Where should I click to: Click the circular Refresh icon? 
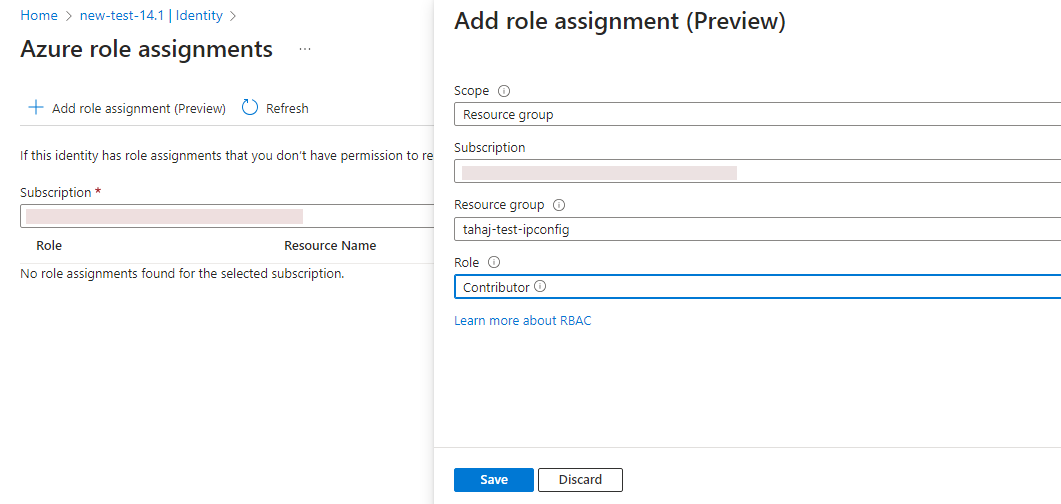point(250,108)
